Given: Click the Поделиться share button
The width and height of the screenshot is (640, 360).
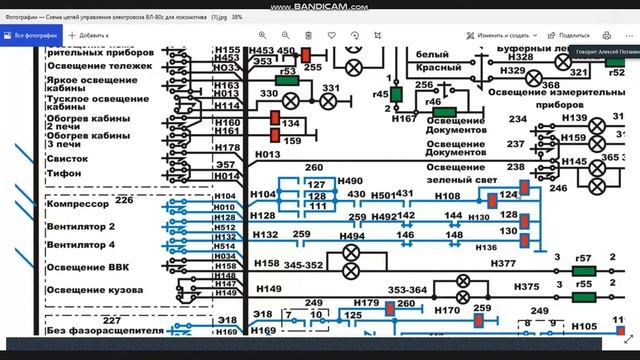Looking at the screenshot, I should tap(569, 36).
